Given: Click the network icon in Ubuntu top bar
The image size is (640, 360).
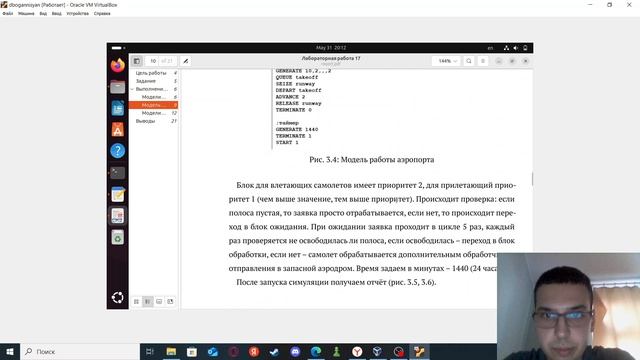Looking at the screenshot, I should coord(507,48).
